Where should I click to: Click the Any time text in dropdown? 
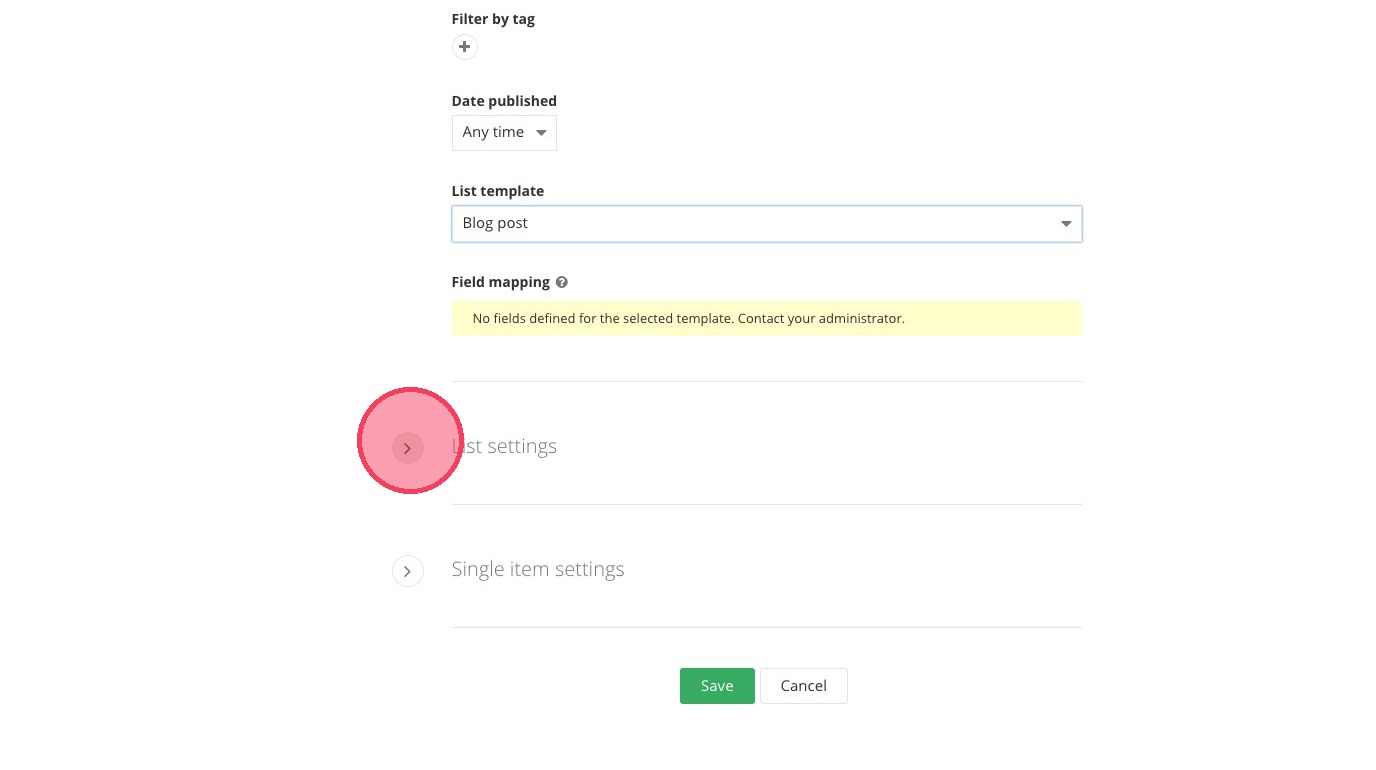[493, 132]
